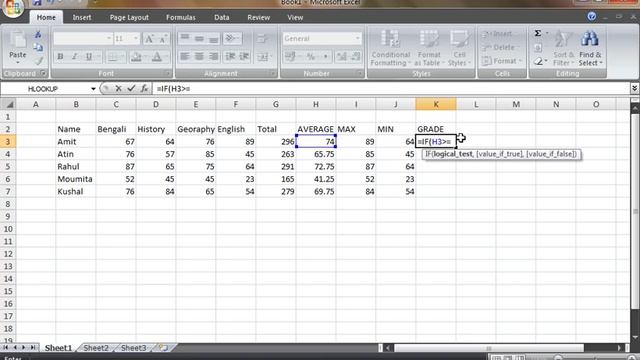The width and height of the screenshot is (640, 360).
Task: Switch to Sheet3 tab
Action: click(133, 348)
